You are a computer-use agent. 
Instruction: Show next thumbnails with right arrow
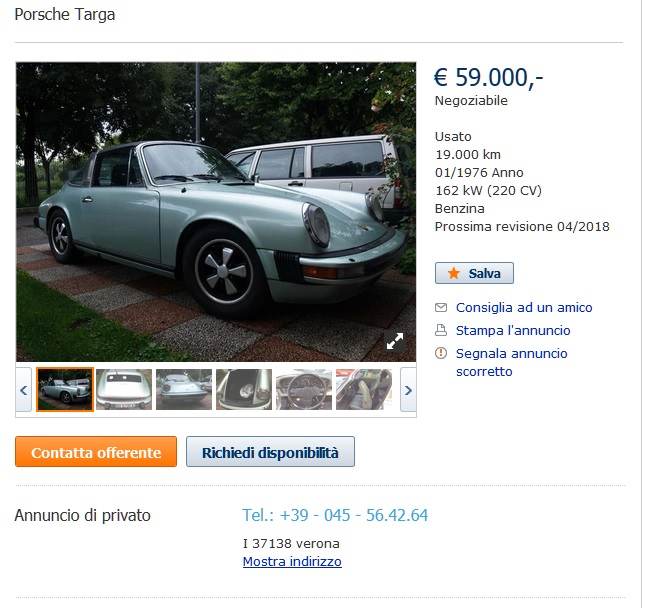(x=408, y=390)
